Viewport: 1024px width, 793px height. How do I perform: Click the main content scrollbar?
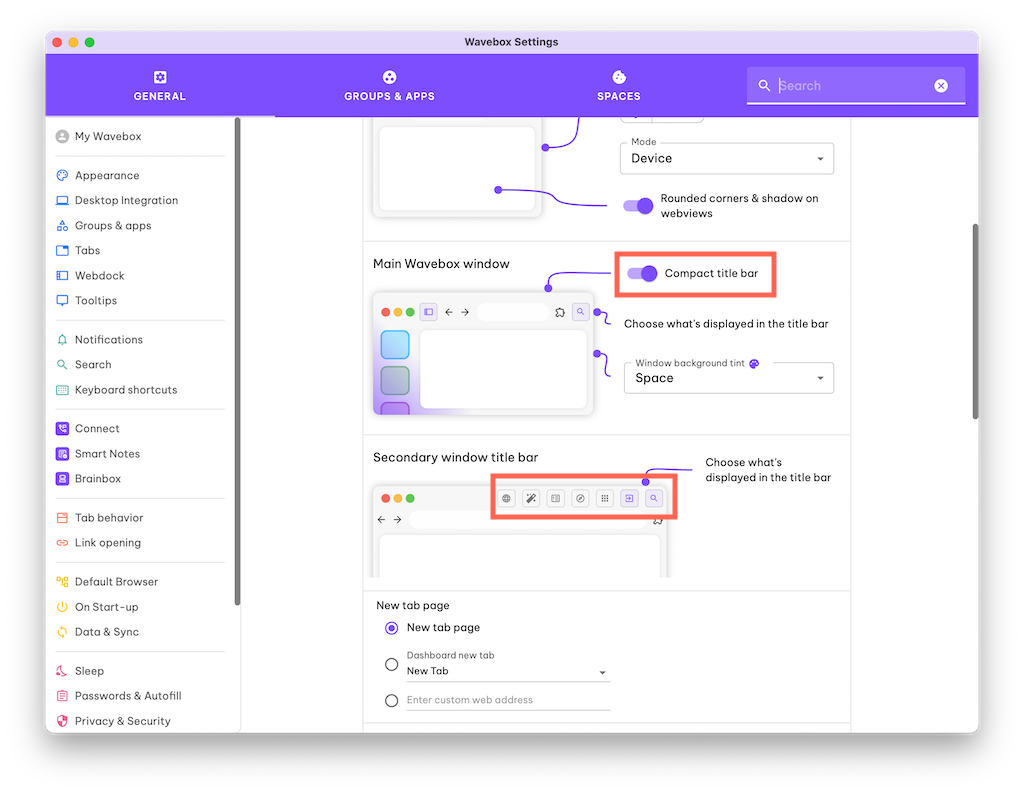coord(975,321)
